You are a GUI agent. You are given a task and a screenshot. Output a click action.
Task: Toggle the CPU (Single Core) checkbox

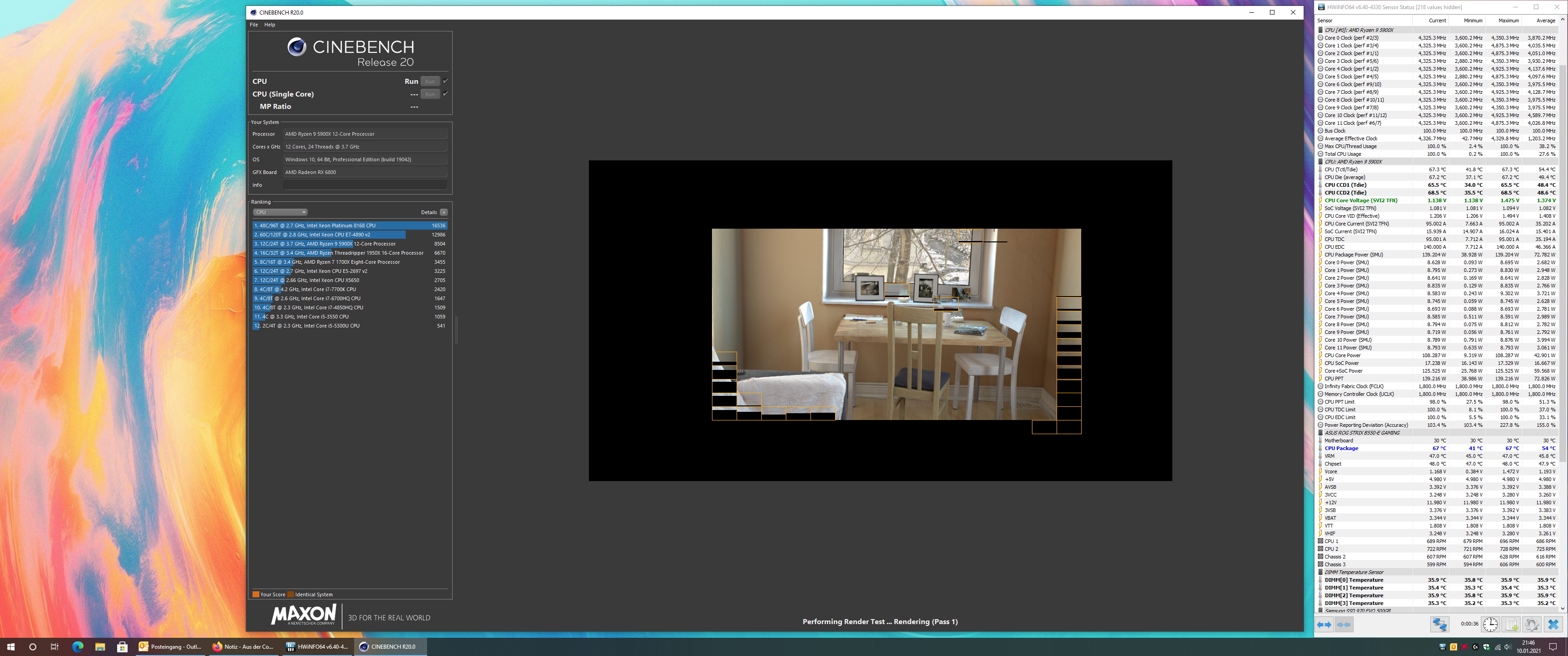click(446, 94)
